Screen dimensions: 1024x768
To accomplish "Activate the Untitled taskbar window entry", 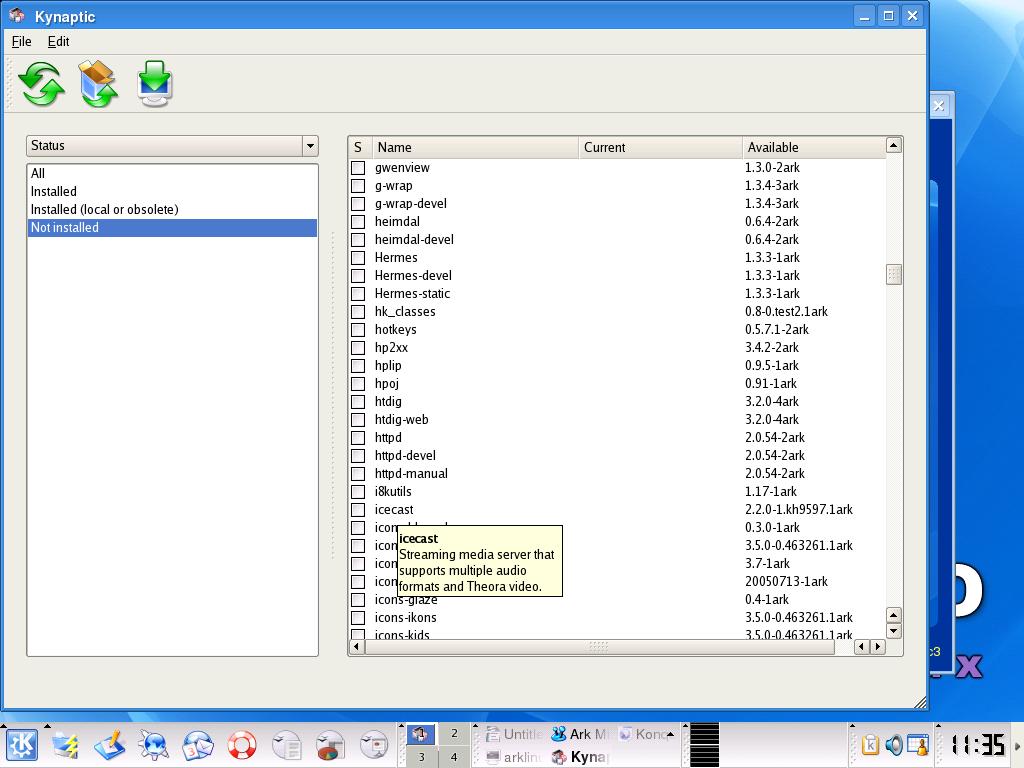I will tap(514, 734).
